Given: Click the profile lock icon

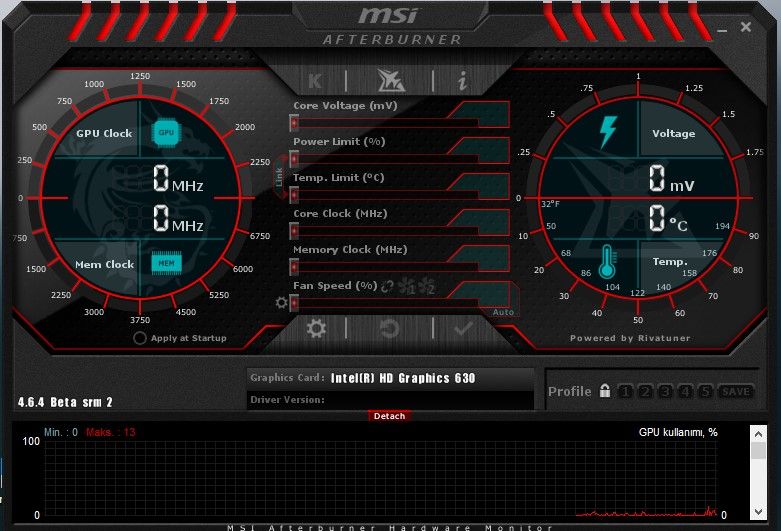Looking at the screenshot, I should click(x=605, y=391).
